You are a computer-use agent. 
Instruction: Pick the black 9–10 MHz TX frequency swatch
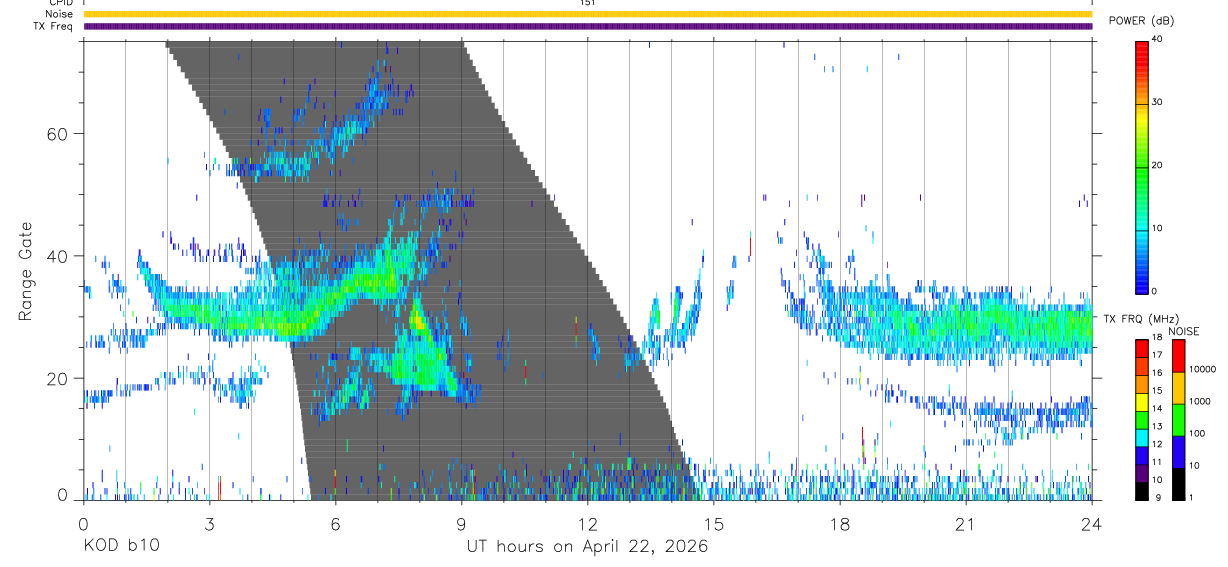coord(1143,491)
